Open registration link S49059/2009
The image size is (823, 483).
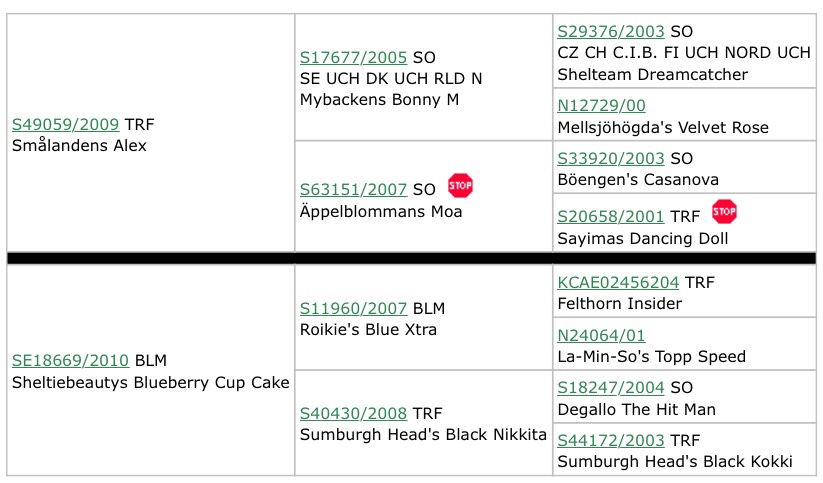tap(66, 124)
